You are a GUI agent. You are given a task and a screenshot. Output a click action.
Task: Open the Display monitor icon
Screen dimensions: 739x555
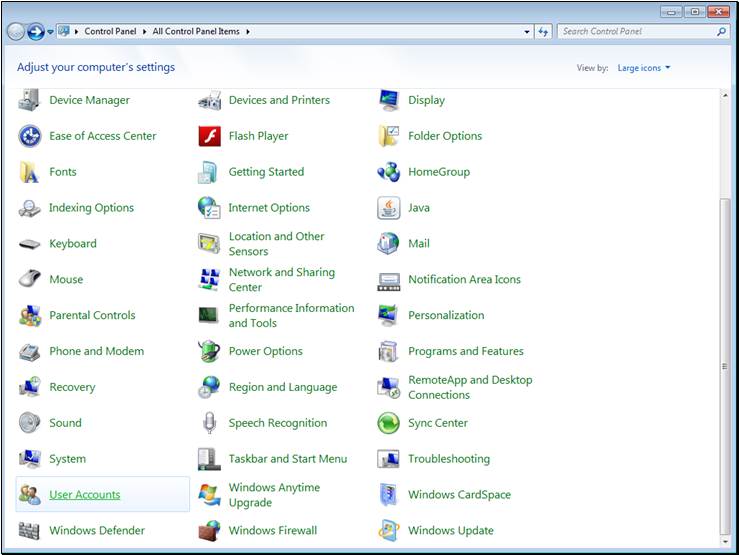(389, 100)
